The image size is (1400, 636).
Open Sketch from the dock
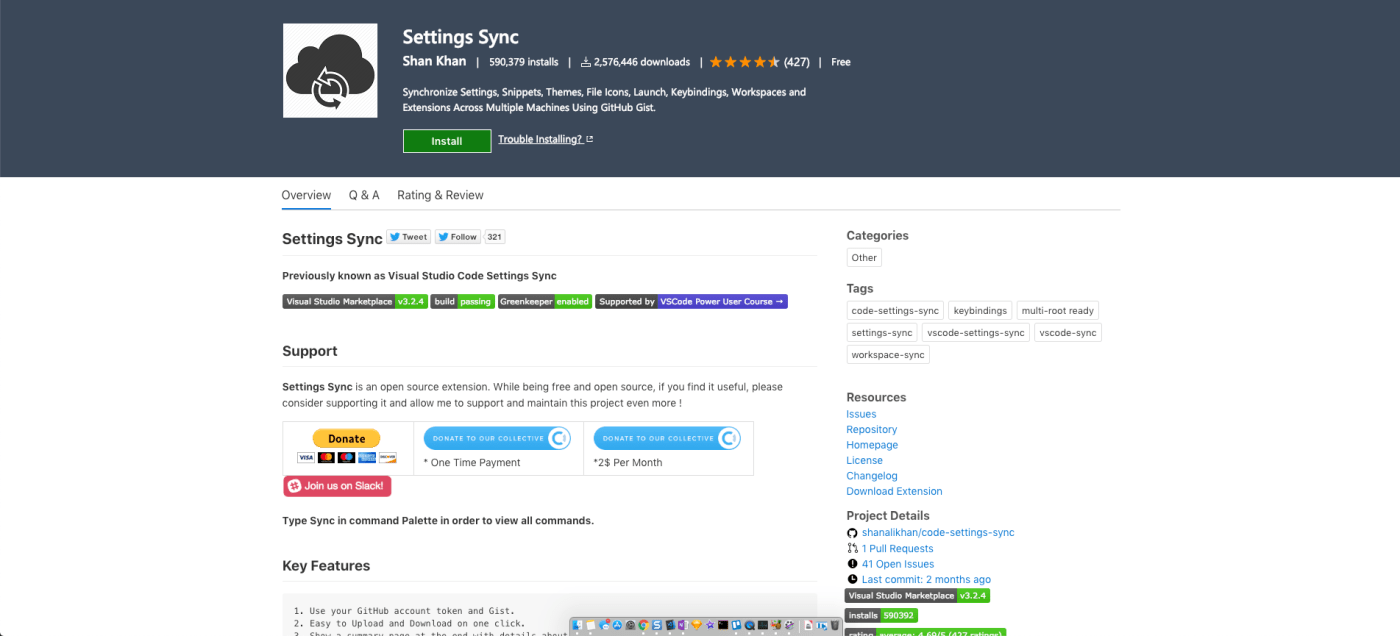click(x=697, y=625)
